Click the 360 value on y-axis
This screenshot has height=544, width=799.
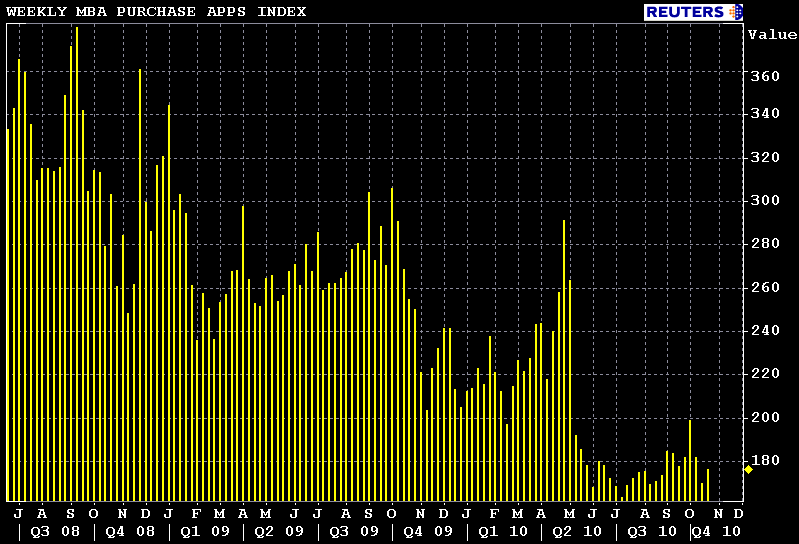point(765,77)
